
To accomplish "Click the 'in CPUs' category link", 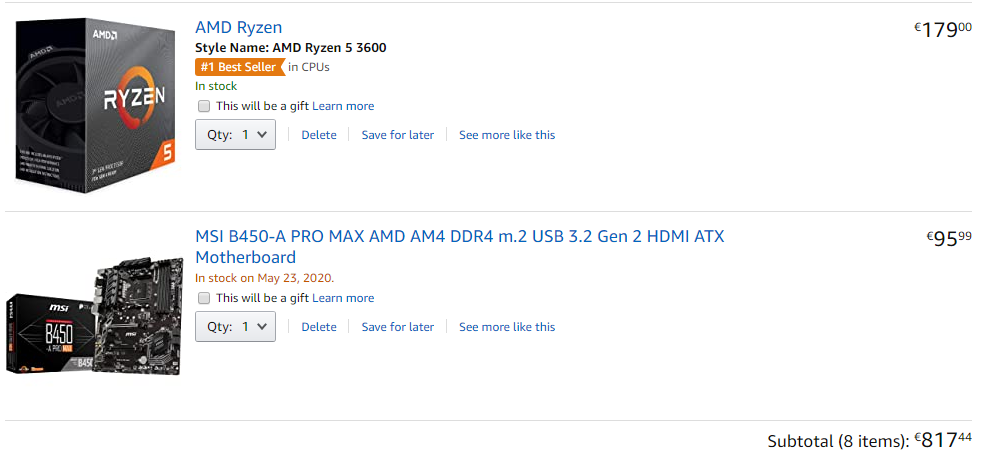I will click(309, 67).
